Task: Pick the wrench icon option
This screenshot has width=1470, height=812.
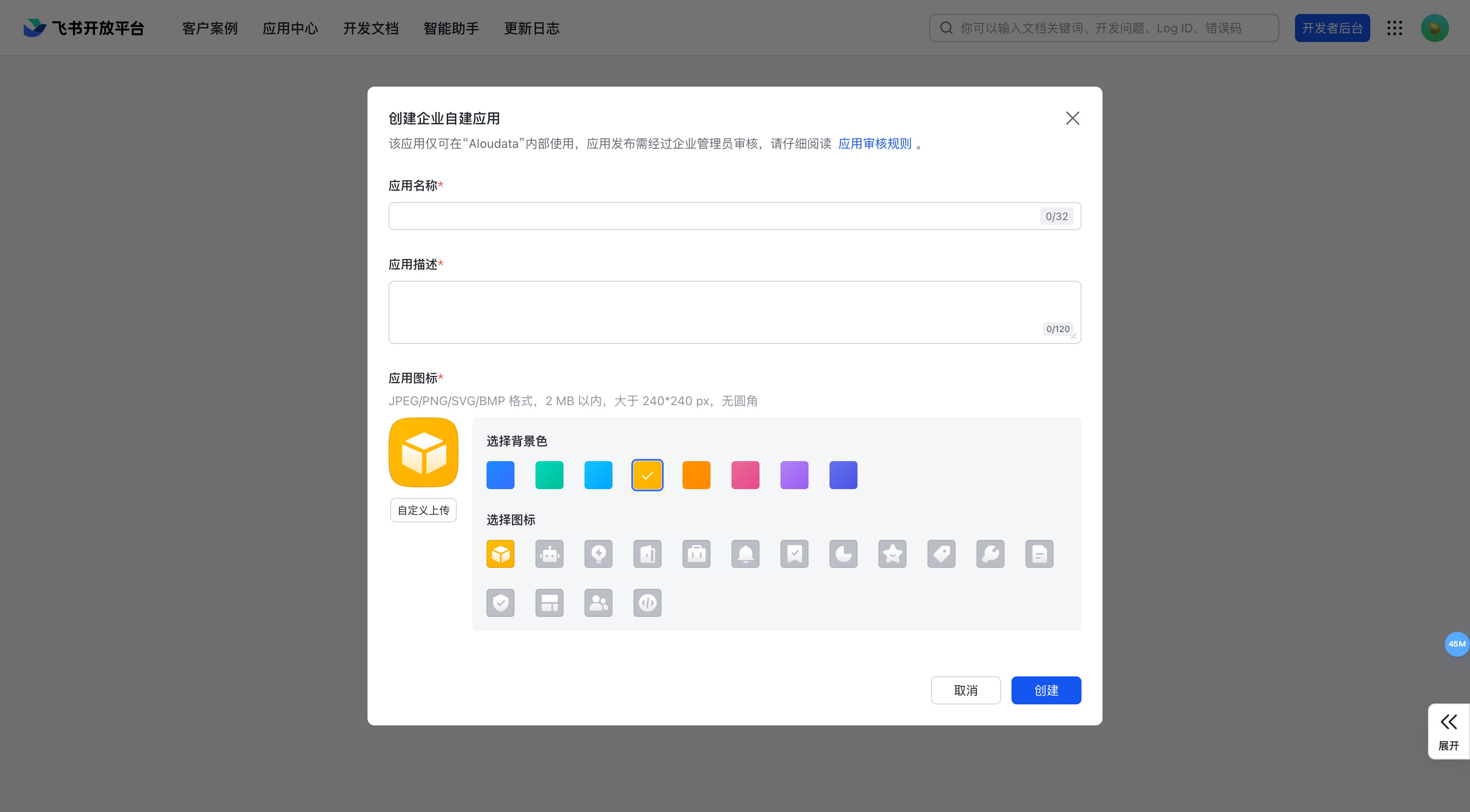Action: (x=991, y=553)
